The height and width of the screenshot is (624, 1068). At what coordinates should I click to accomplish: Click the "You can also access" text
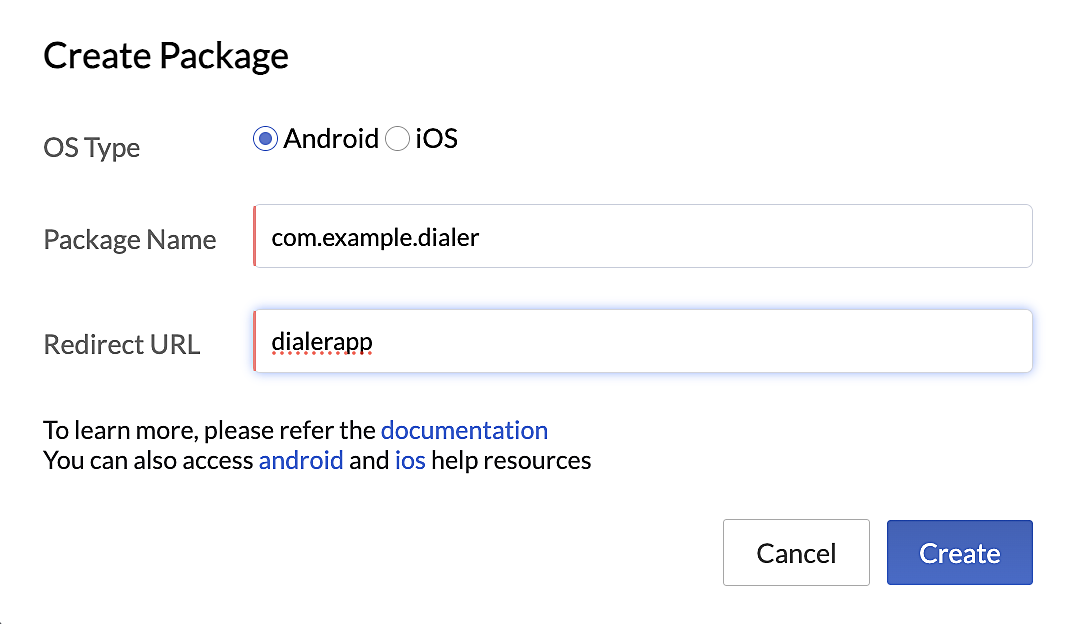click(x=148, y=461)
